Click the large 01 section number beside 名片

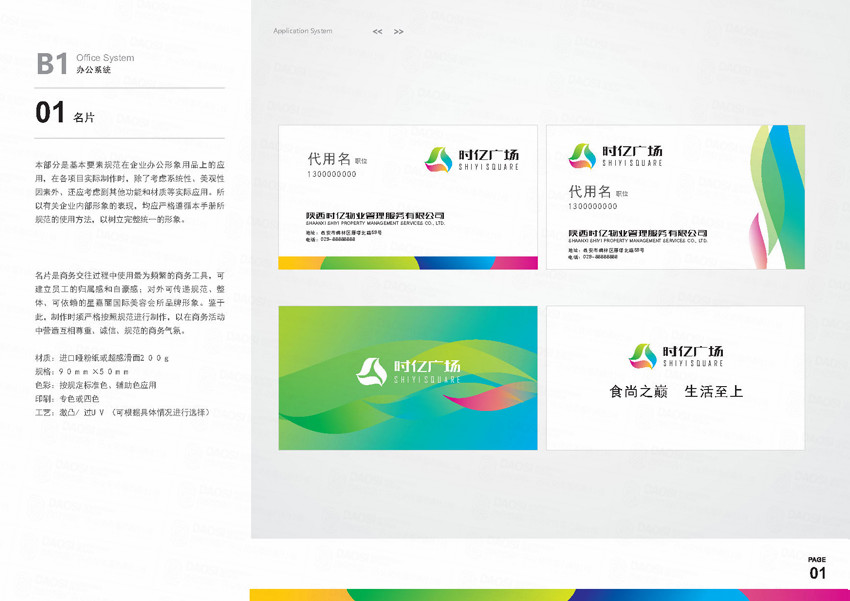(50, 113)
